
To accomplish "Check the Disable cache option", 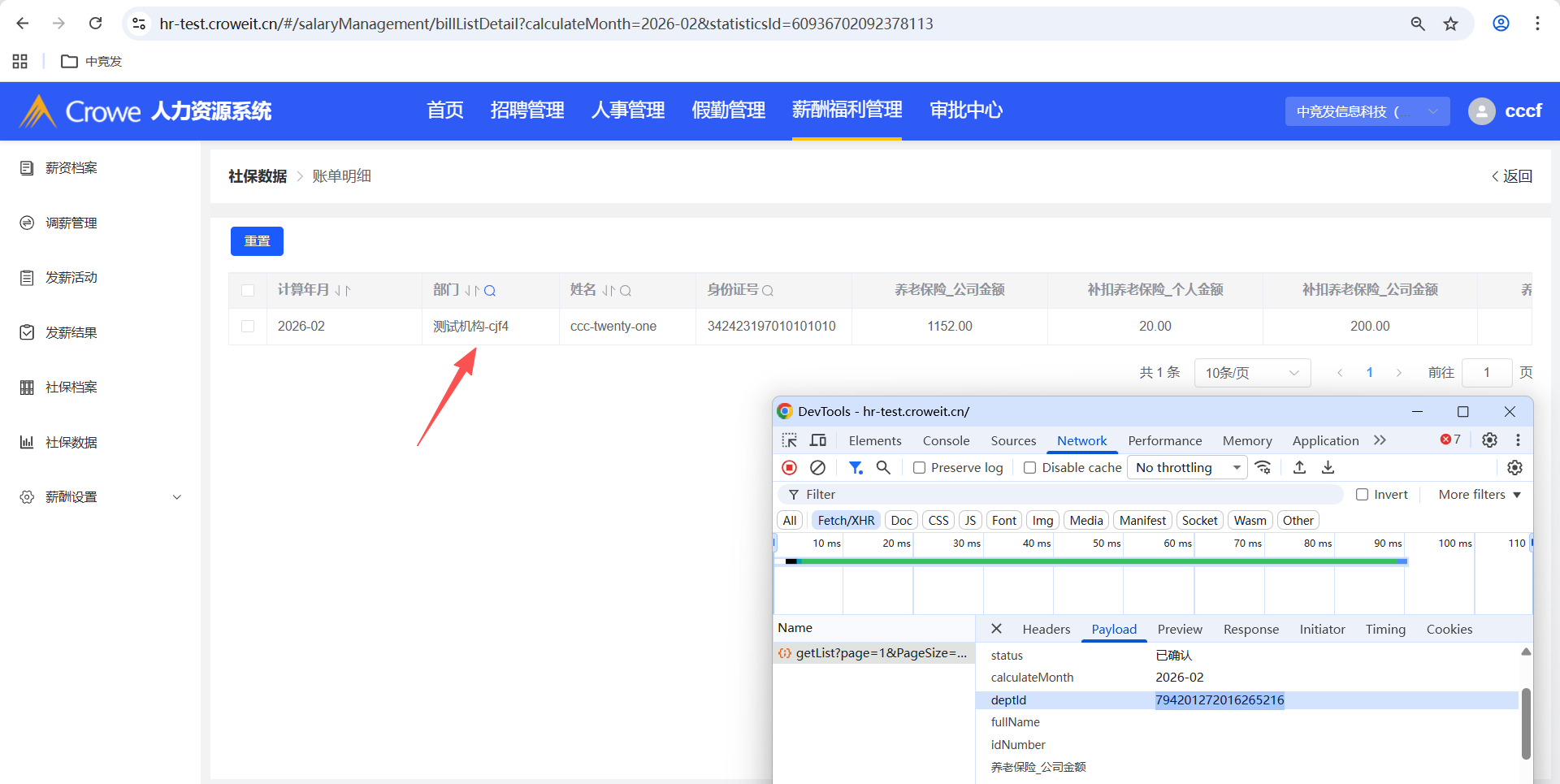I will click(x=1030, y=468).
